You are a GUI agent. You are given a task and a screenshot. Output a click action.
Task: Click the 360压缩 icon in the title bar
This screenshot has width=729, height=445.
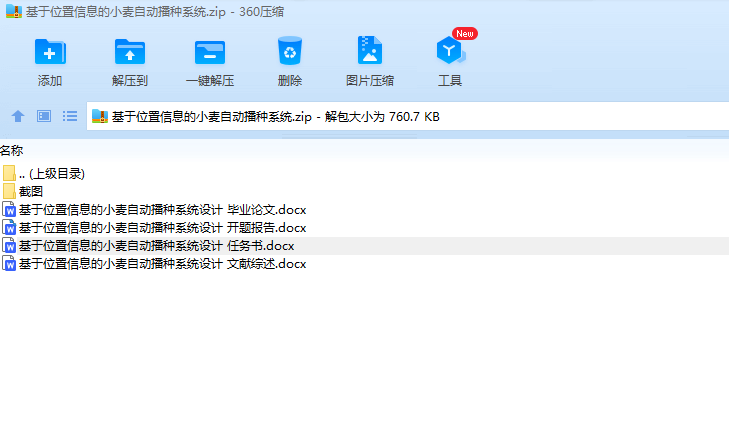point(14,11)
